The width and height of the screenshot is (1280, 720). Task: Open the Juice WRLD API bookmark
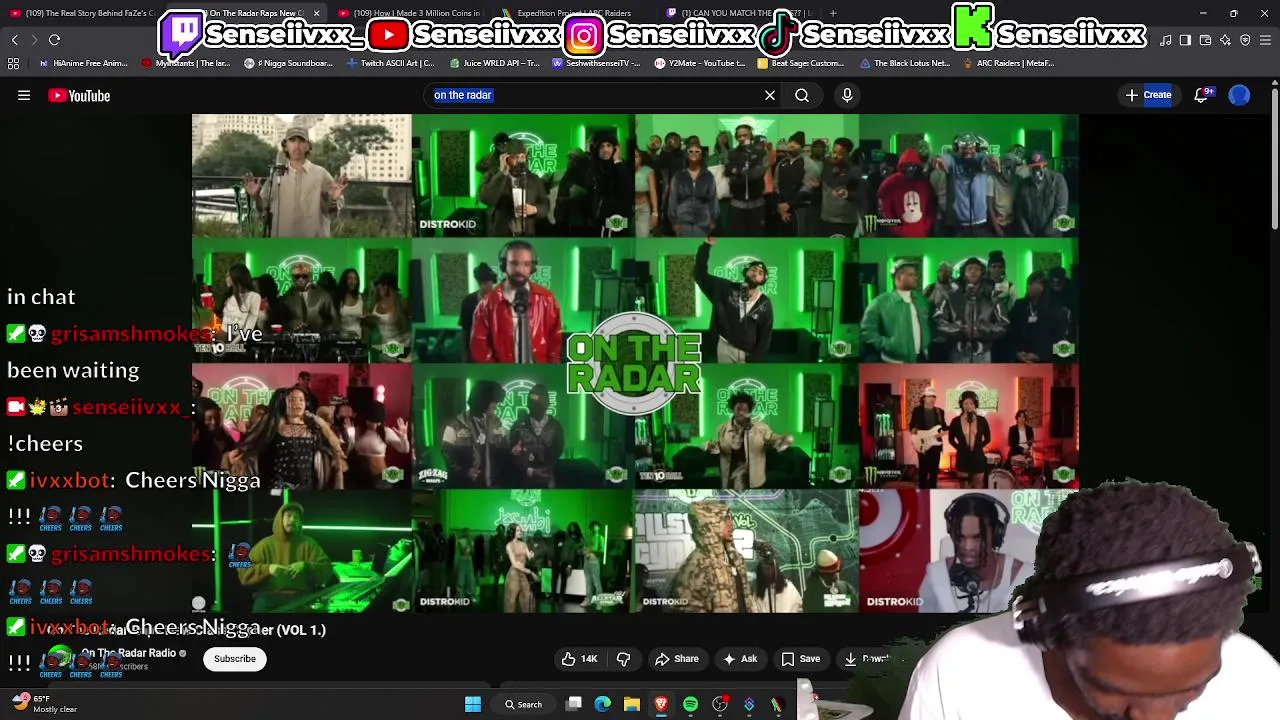tap(495, 63)
